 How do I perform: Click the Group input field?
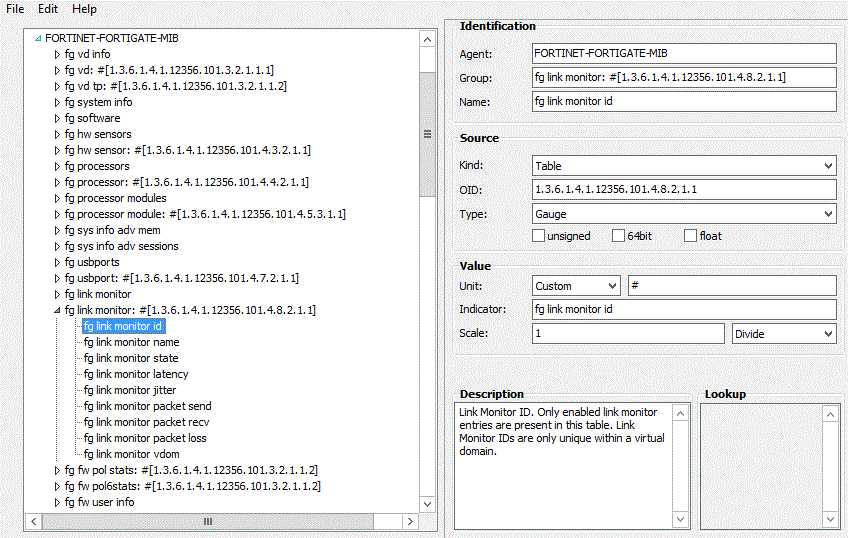[x=684, y=77]
